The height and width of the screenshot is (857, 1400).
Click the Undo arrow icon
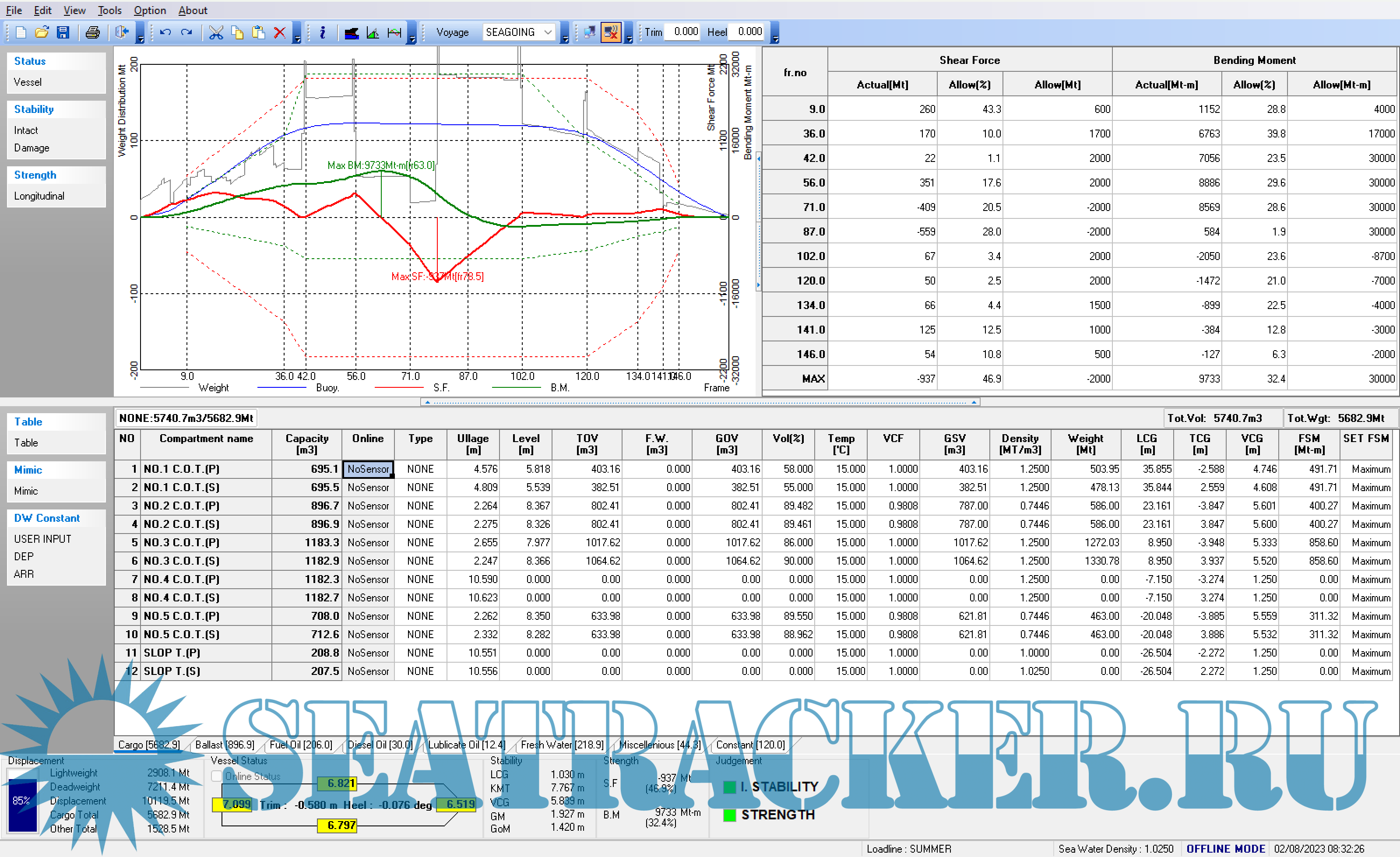point(165,32)
